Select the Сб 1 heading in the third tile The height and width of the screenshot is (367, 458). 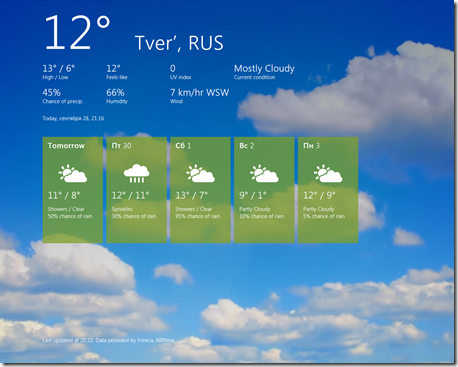click(183, 146)
